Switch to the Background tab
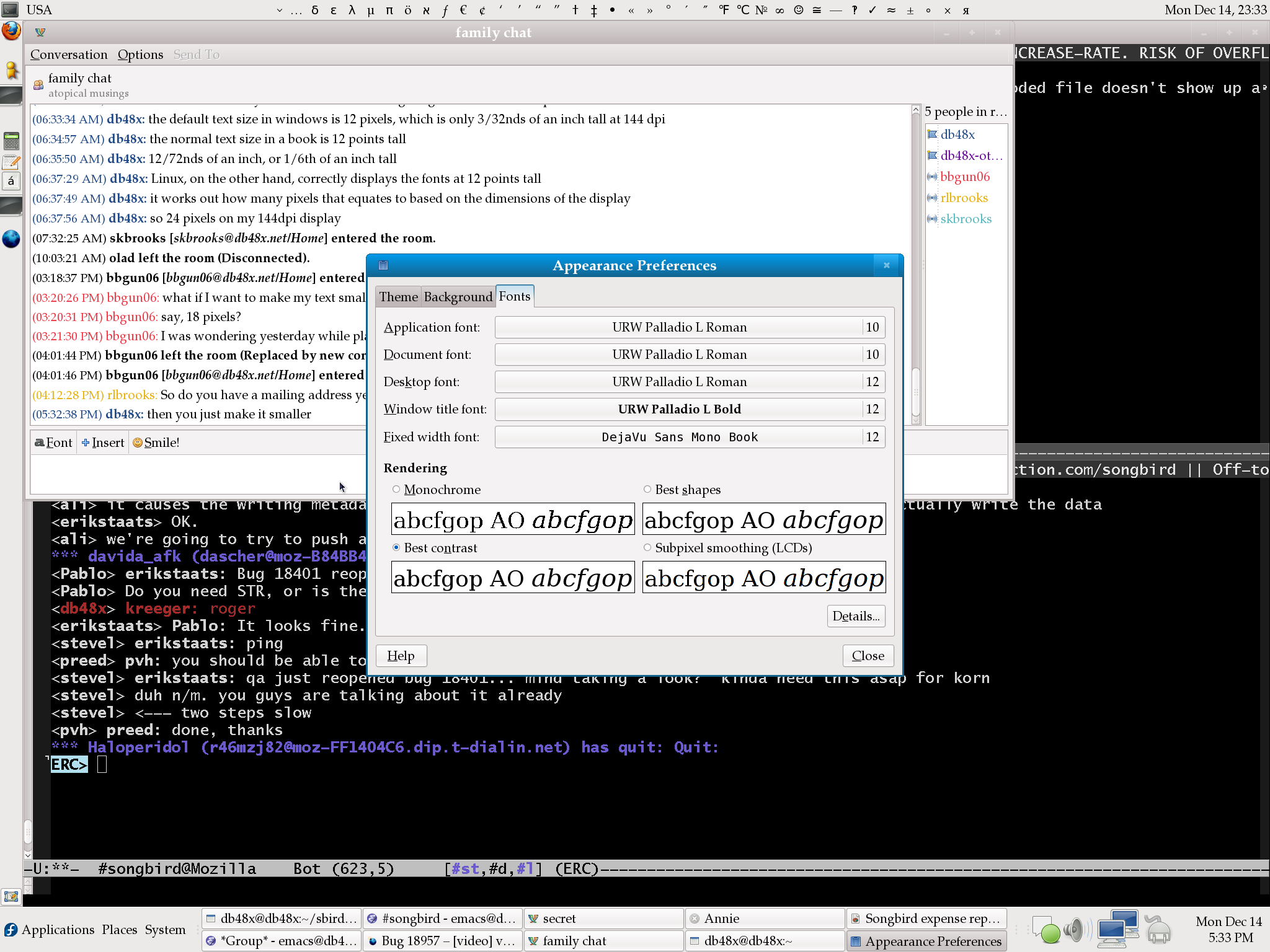This screenshot has height=952, width=1270. pos(458,297)
